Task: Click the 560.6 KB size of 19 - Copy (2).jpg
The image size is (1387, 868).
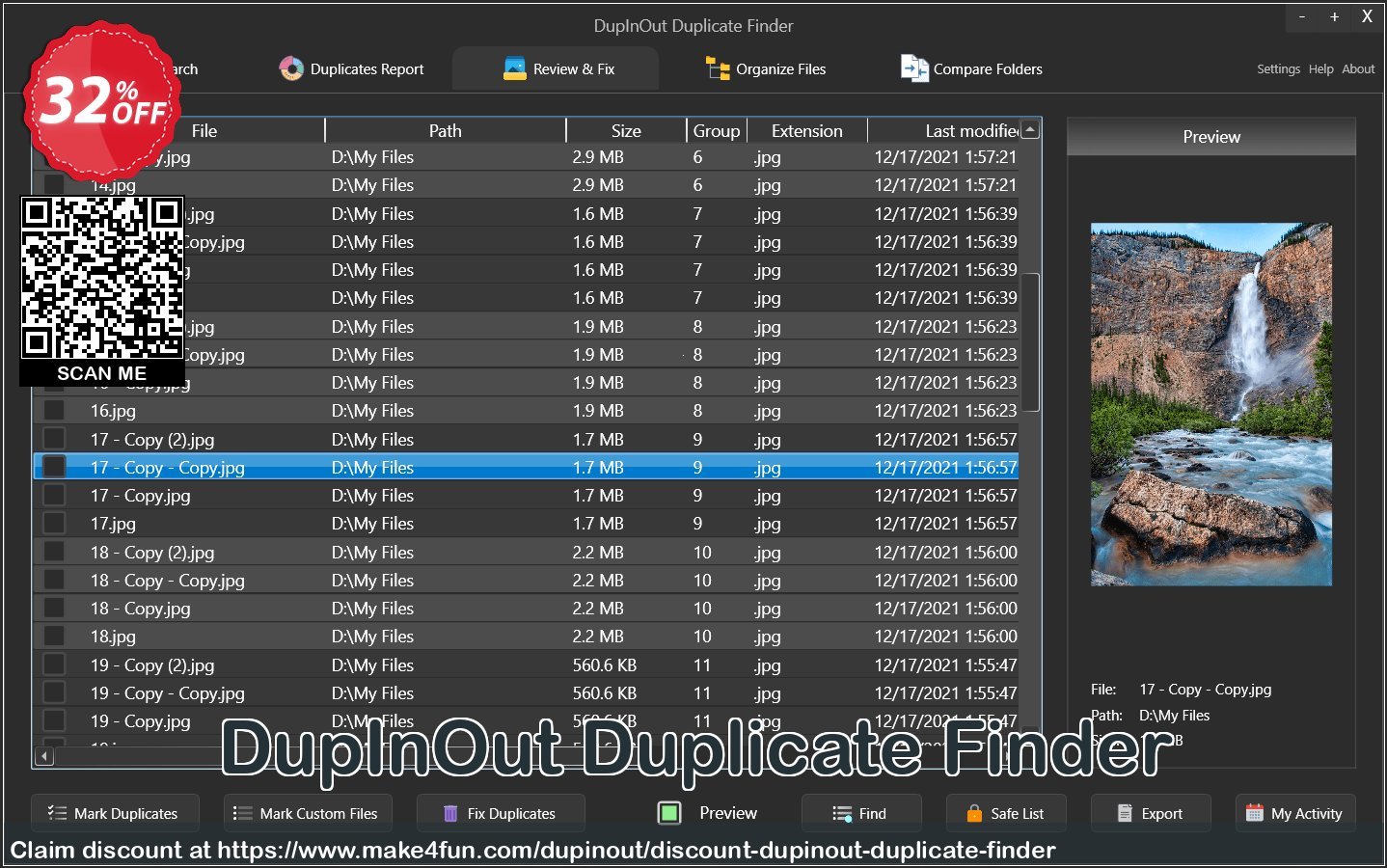Action: tap(605, 665)
